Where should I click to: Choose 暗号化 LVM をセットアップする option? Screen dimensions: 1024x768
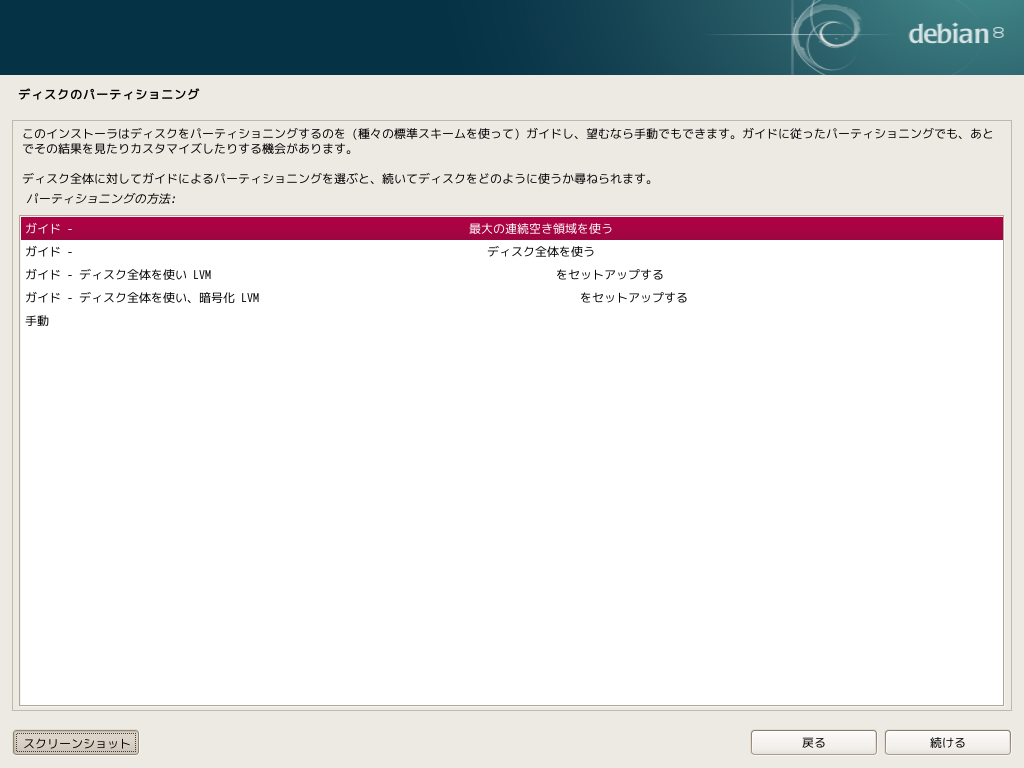click(511, 298)
